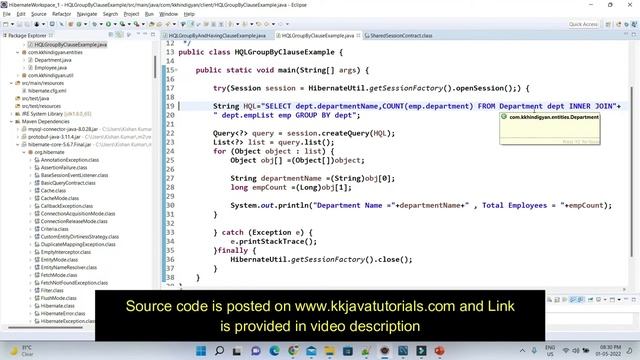The height and width of the screenshot is (360, 640).
Task: Select hibernate.cfg.xml in the tree
Action: coord(47,91)
